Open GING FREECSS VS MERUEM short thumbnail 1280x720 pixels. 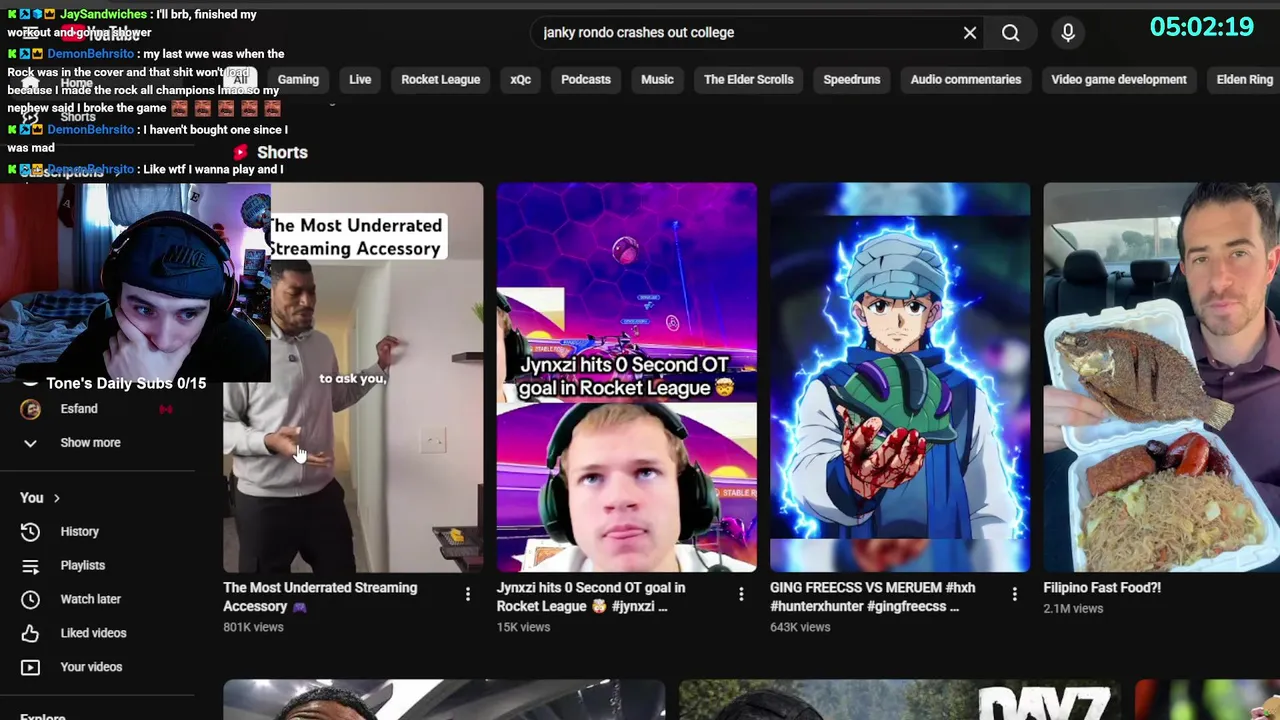click(x=900, y=378)
